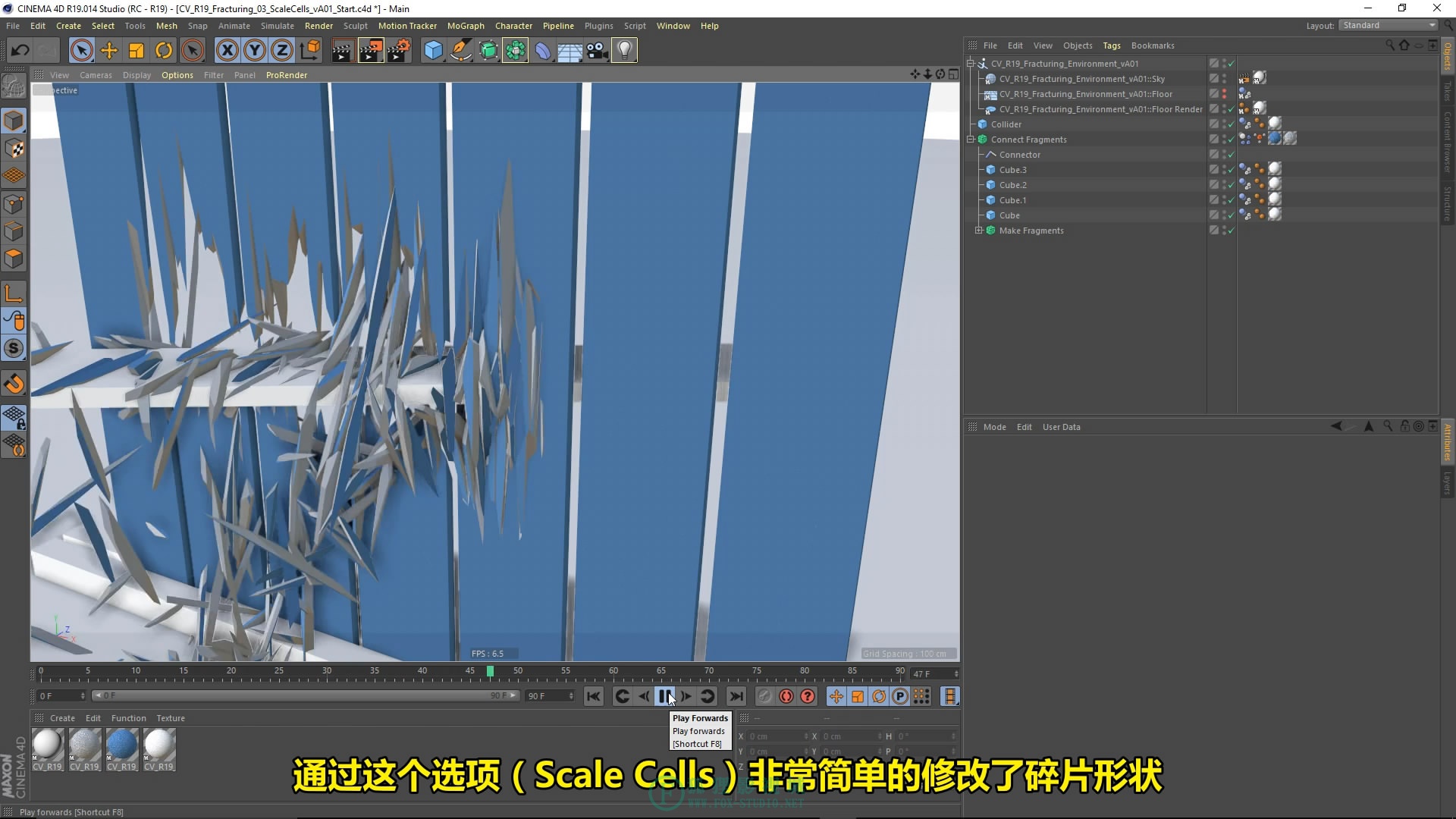1456x819 pixels.
Task: Select the Rotate tool
Action: tap(164, 51)
